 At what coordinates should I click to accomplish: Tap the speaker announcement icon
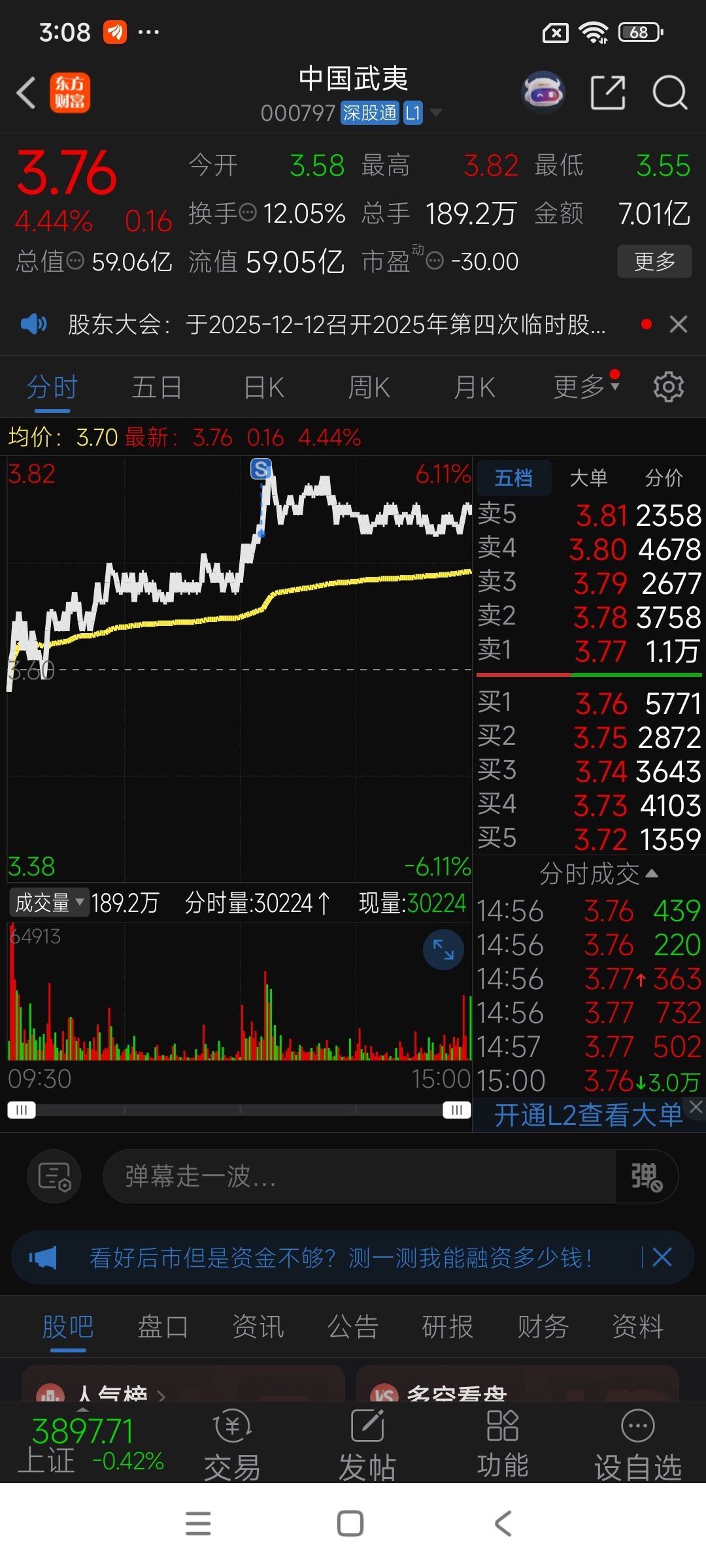pyautogui.click(x=33, y=324)
